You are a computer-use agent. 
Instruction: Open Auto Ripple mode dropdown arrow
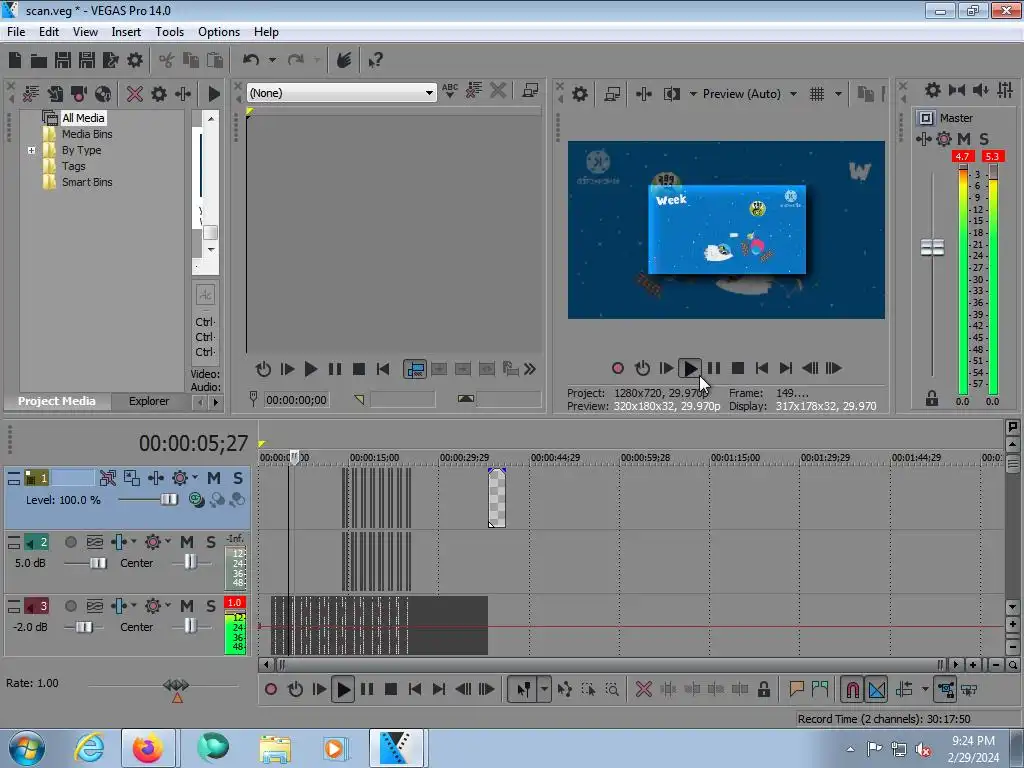tap(925, 689)
